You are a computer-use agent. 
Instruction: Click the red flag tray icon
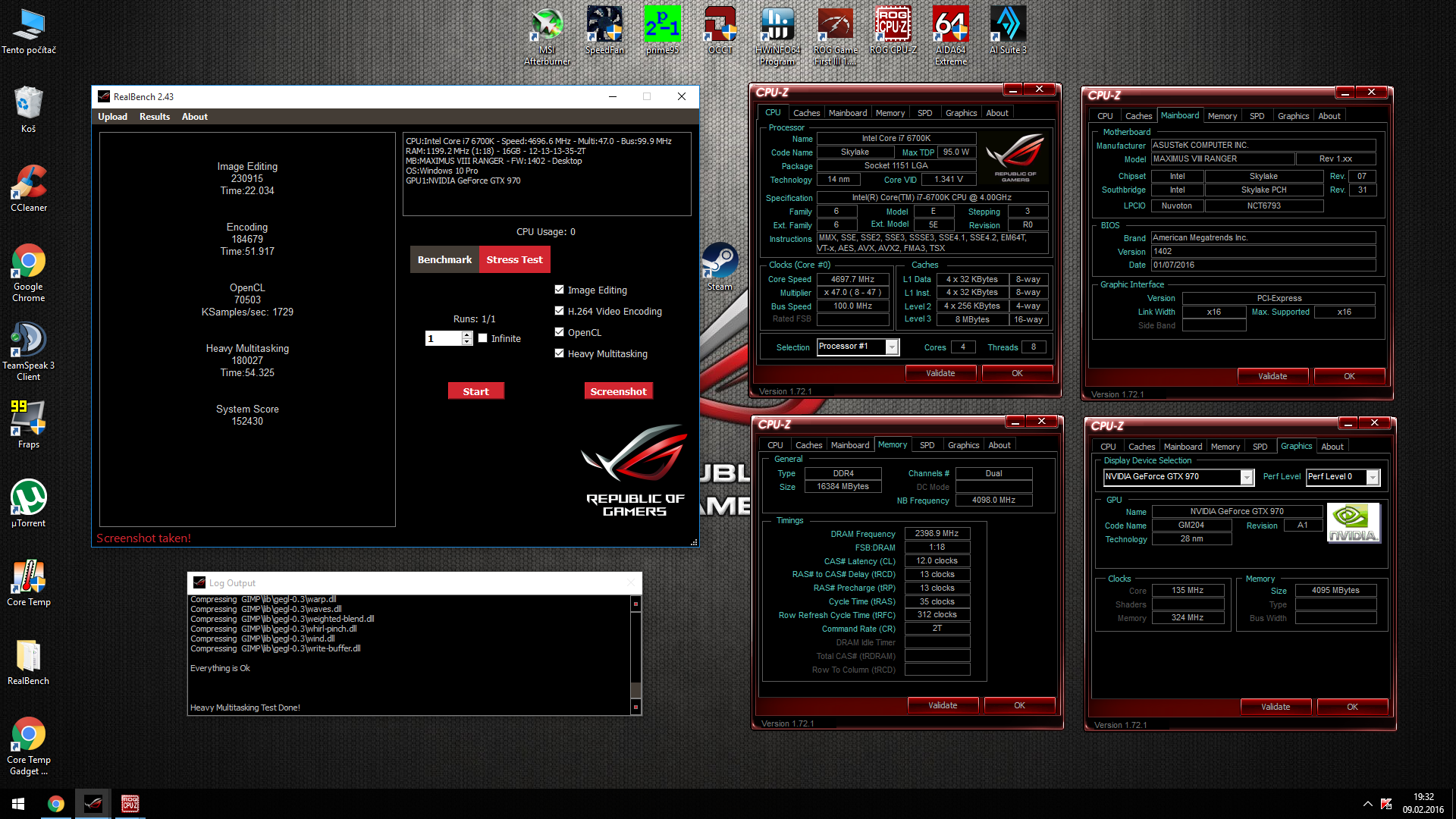point(1386,804)
